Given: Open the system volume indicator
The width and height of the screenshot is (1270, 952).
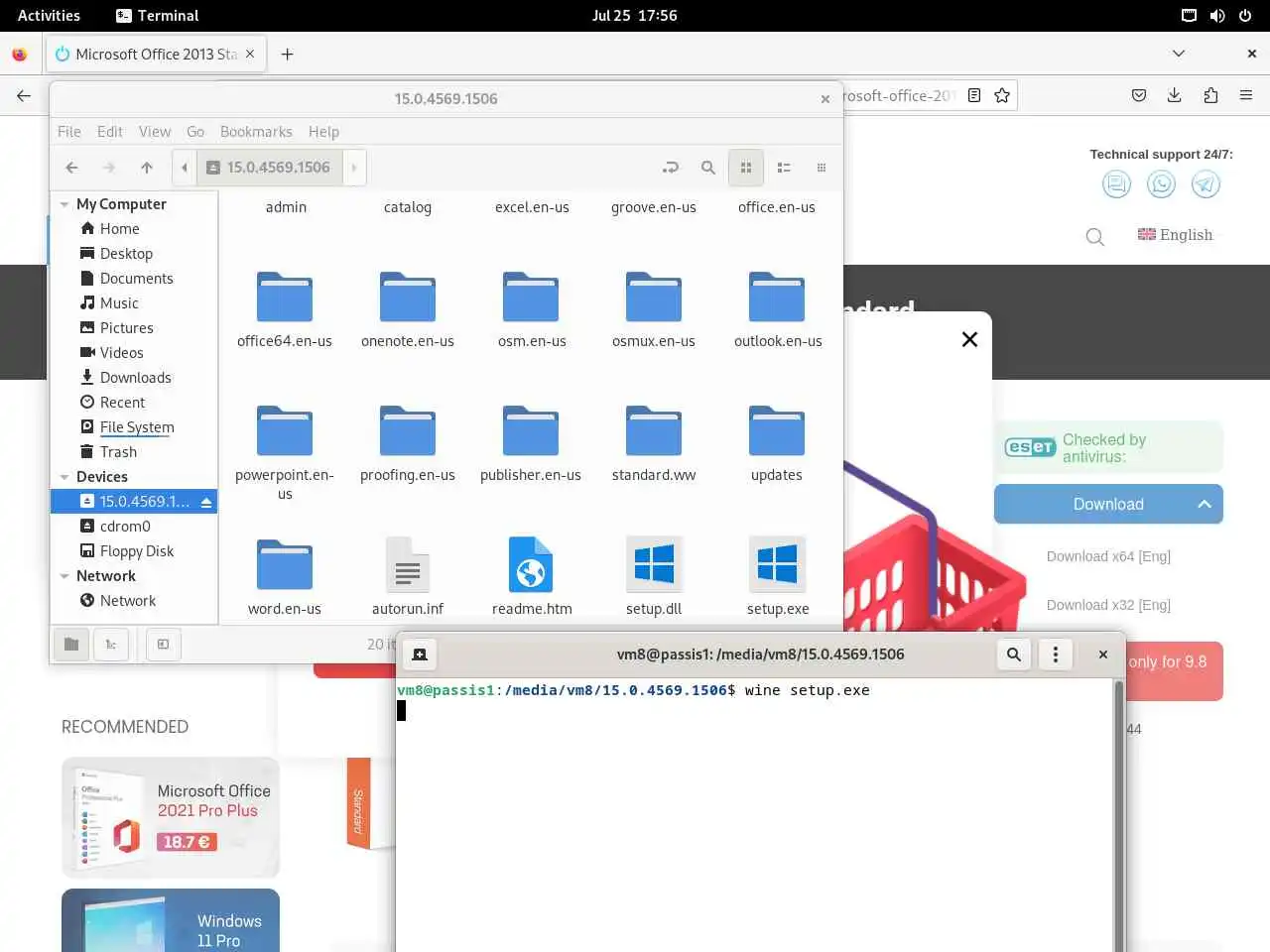Looking at the screenshot, I should click(x=1217, y=15).
